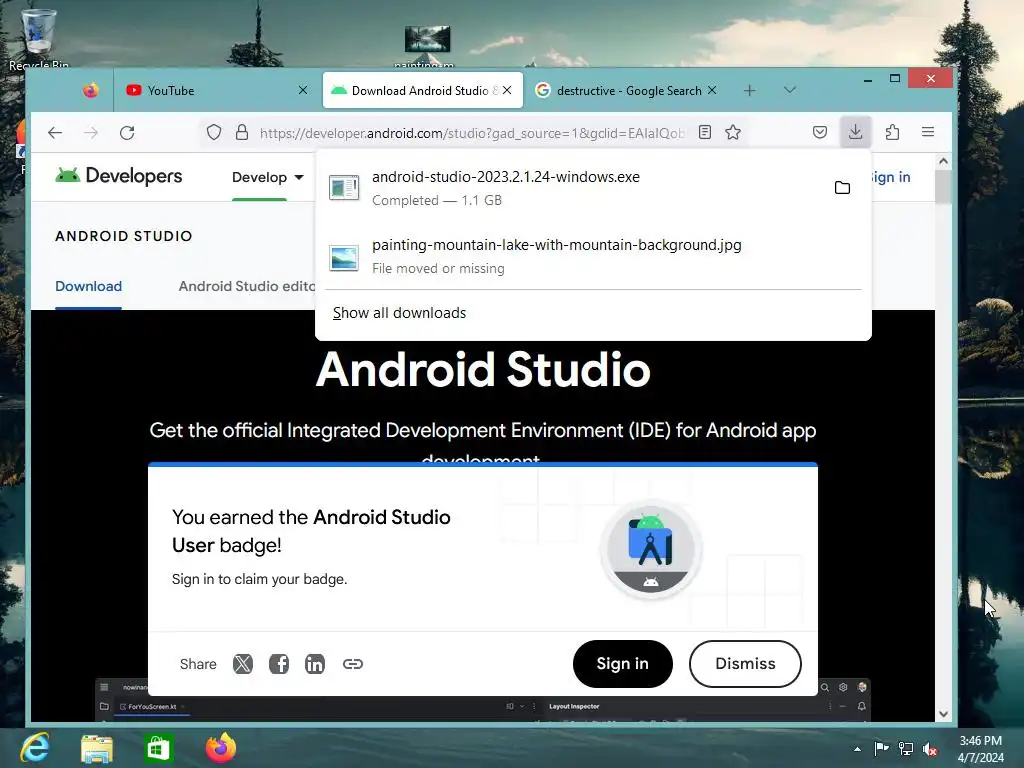
Task: Click Firefox icon in the taskbar
Action: point(221,748)
